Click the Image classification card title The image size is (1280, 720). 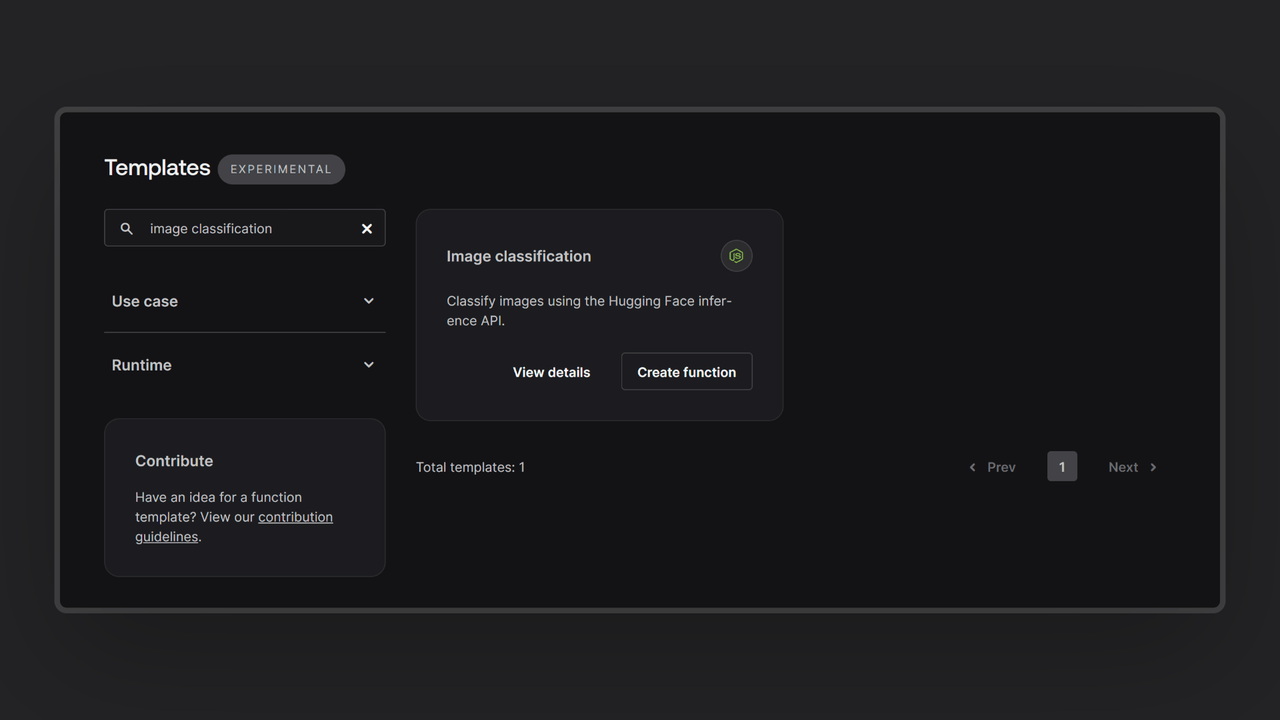click(x=518, y=256)
